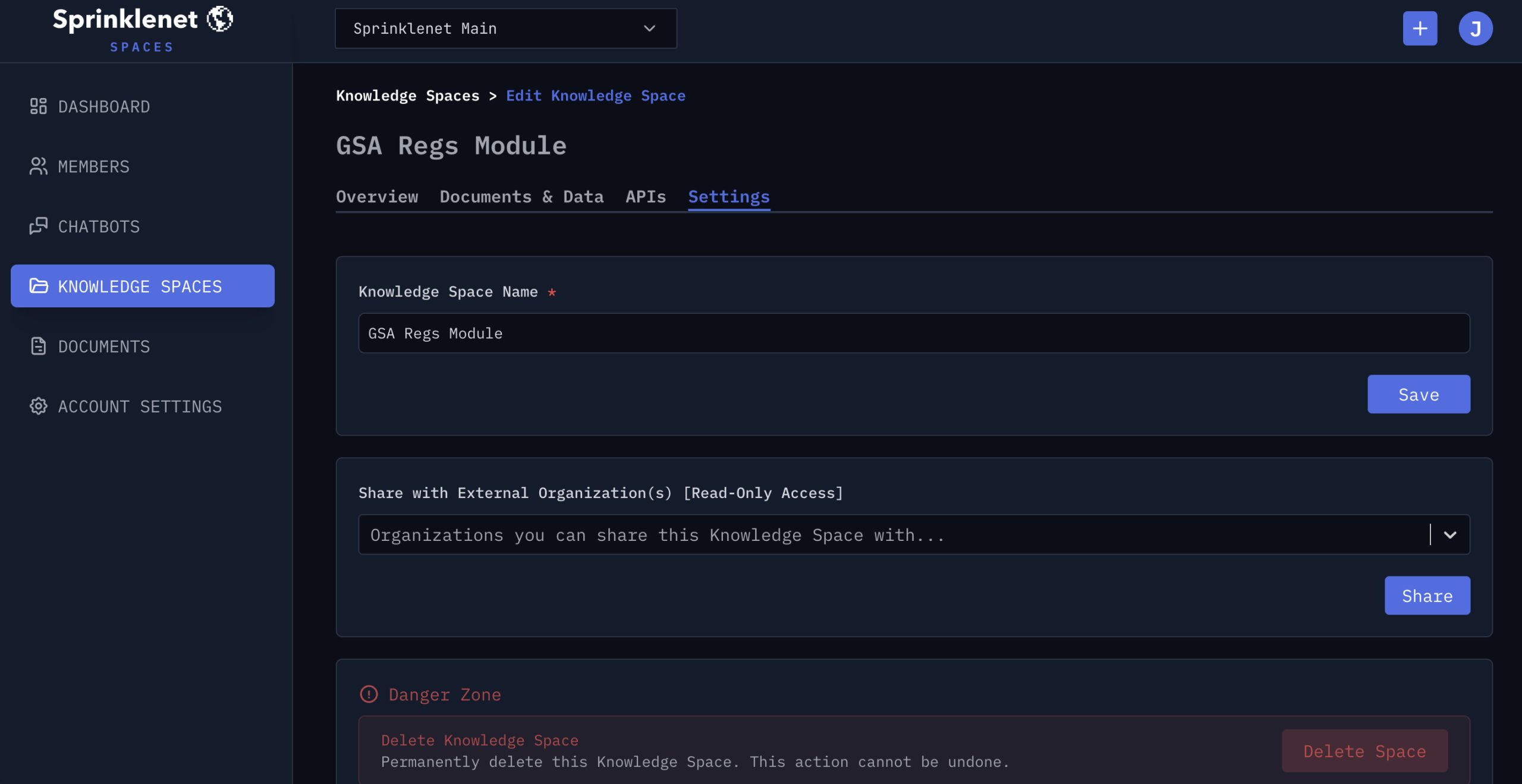The width and height of the screenshot is (1522, 784).
Task: Click the Documents file icon
Action: [x=38, y=347]
